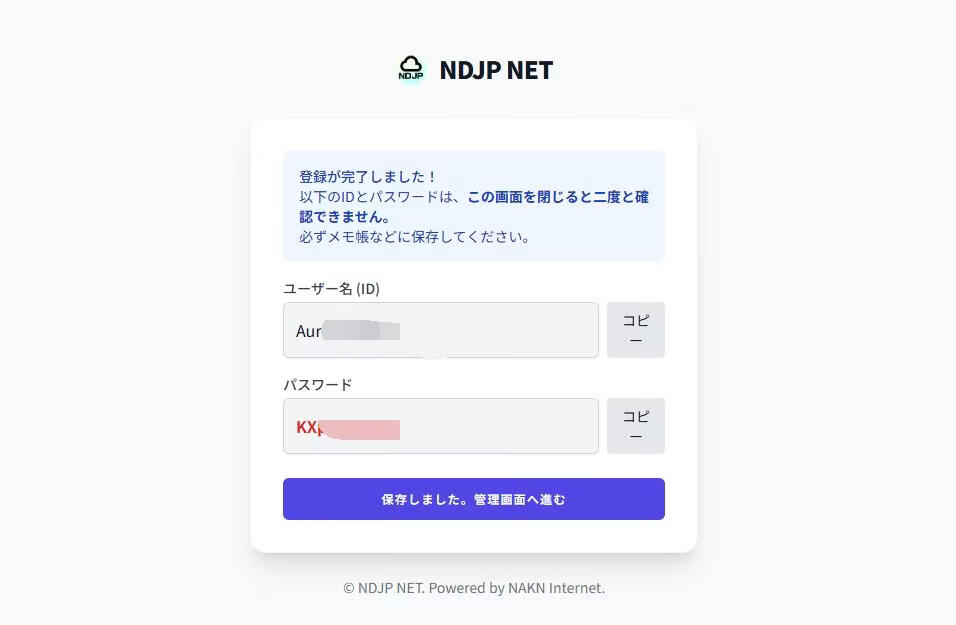Click the パスワード label
This screenshot has width=956, height=625.
tap(317, 384)
